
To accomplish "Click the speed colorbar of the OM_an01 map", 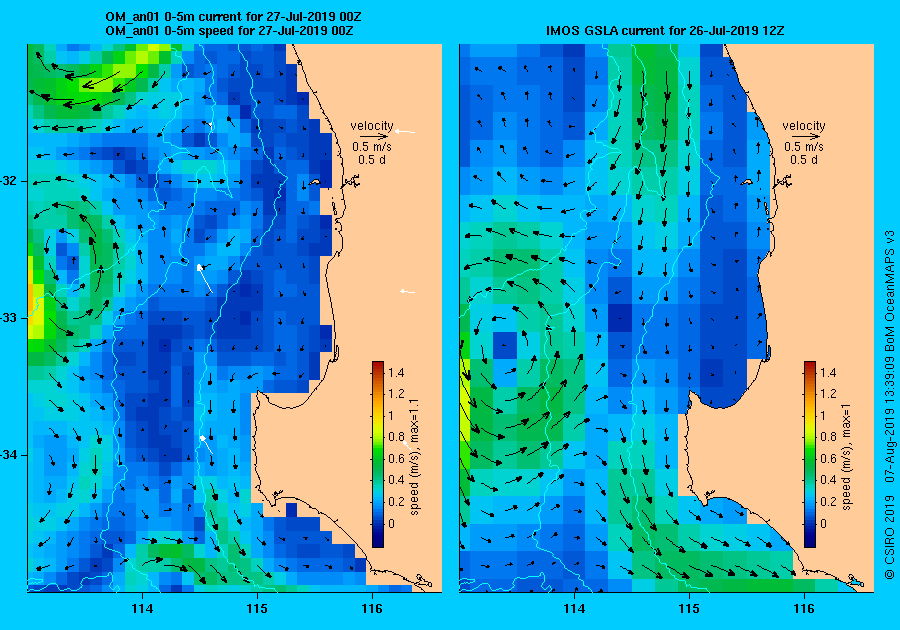I will tap(378, 454).
